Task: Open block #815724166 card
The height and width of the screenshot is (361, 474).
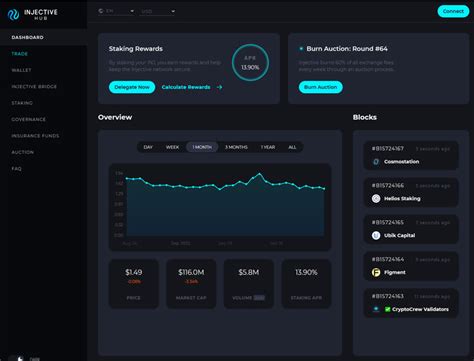Action: click(x=411, y=192)
